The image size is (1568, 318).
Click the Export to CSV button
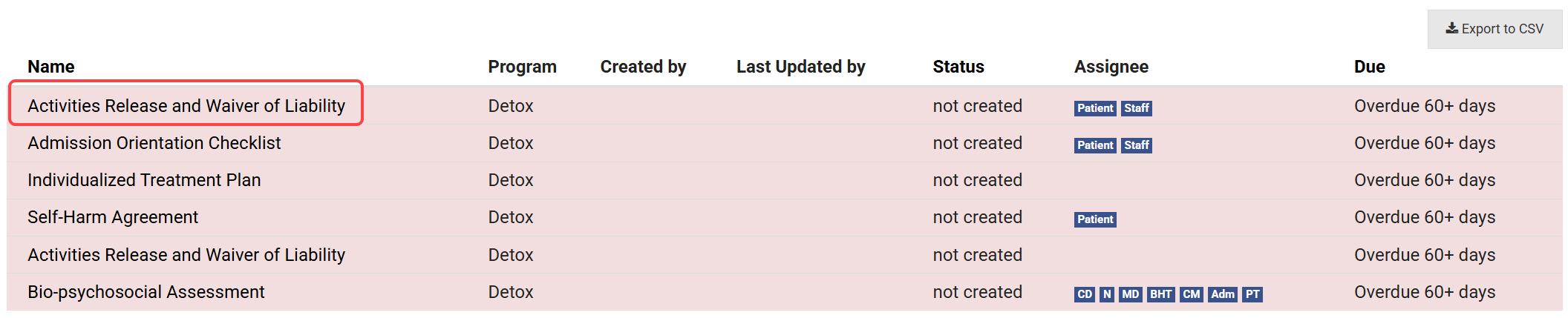click(1494, 29)
